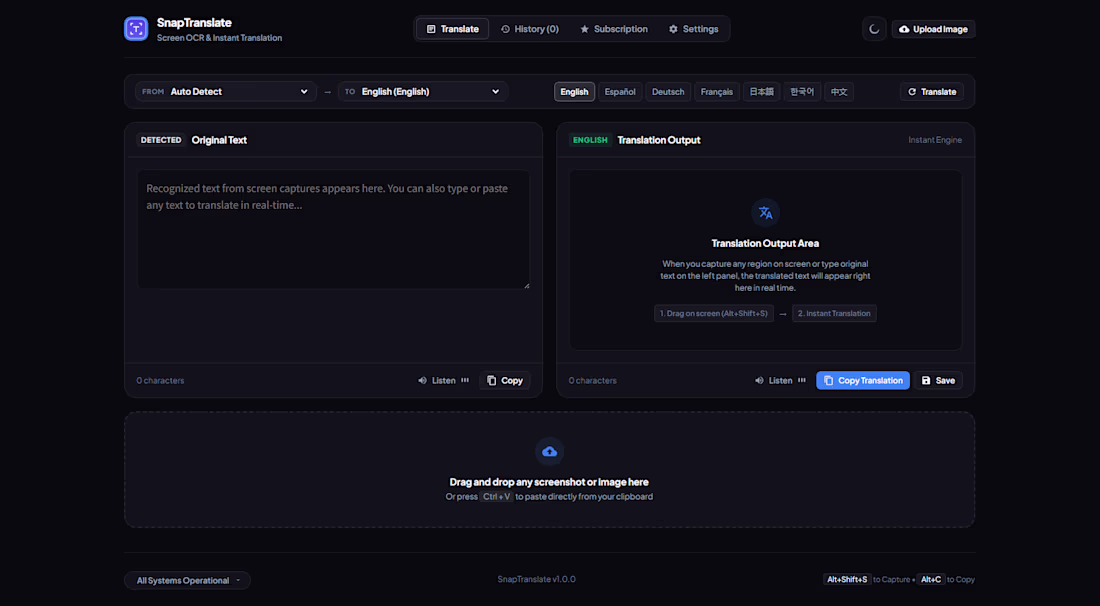The height and width of the screenshot is (606, 1100).
Task: Go to the Settings tab
Action: 693,29
